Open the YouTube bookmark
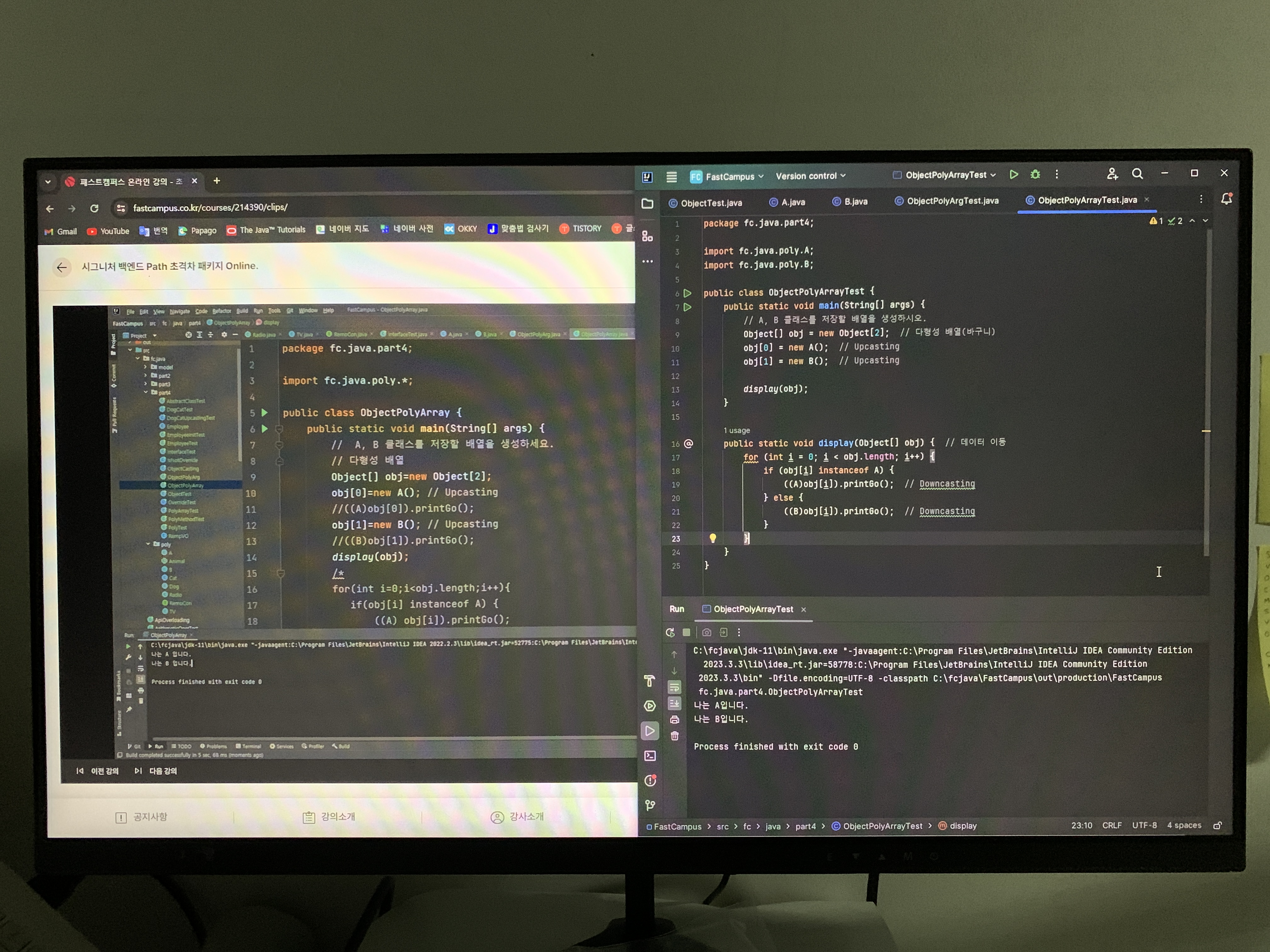1270x952 pixels. [x=108, y=231]
